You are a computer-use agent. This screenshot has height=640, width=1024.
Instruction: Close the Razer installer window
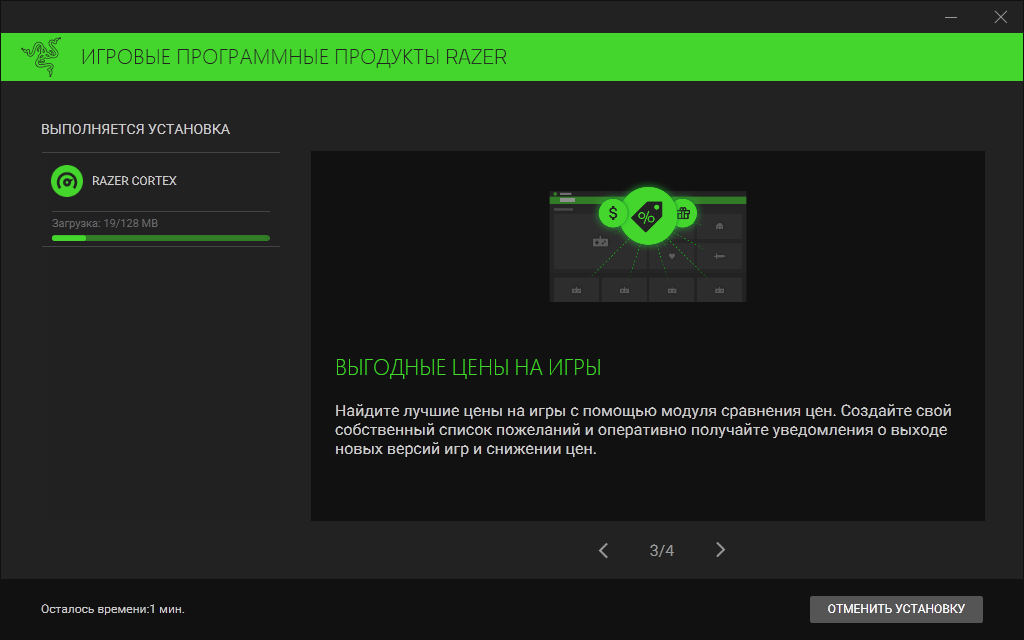tap(1000, 17)
